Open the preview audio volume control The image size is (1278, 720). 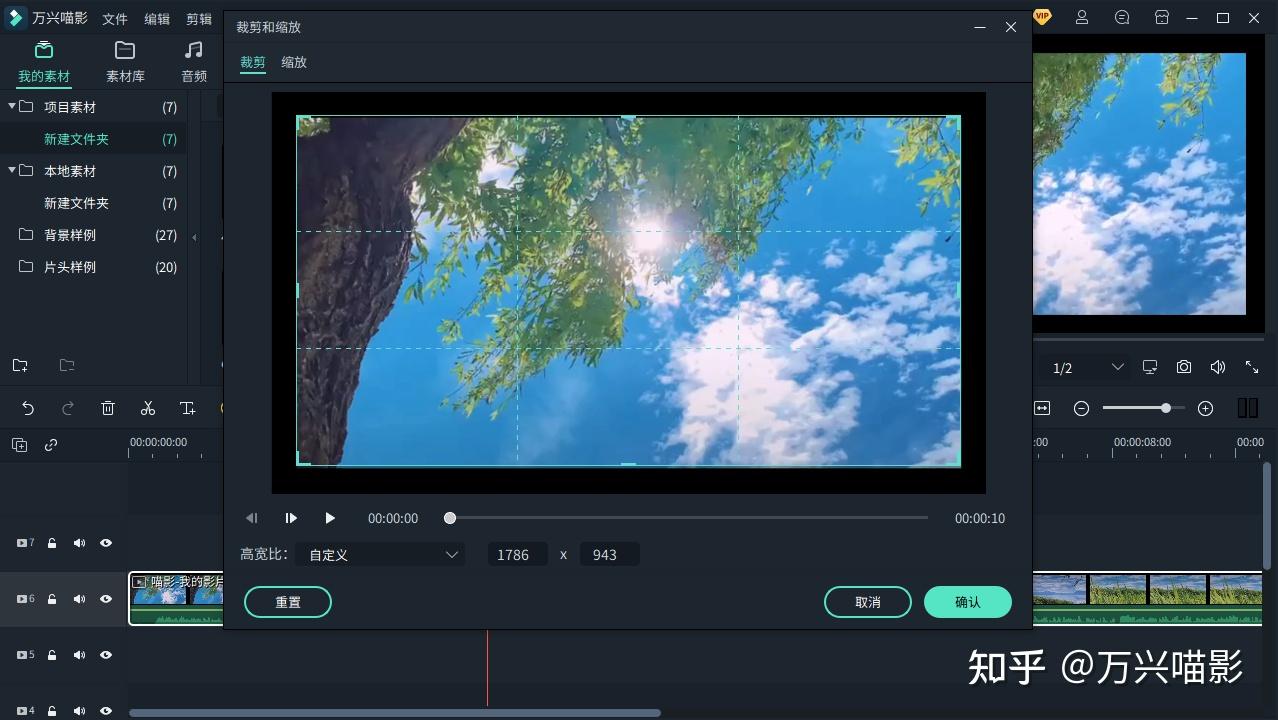tap(1217, 367)
